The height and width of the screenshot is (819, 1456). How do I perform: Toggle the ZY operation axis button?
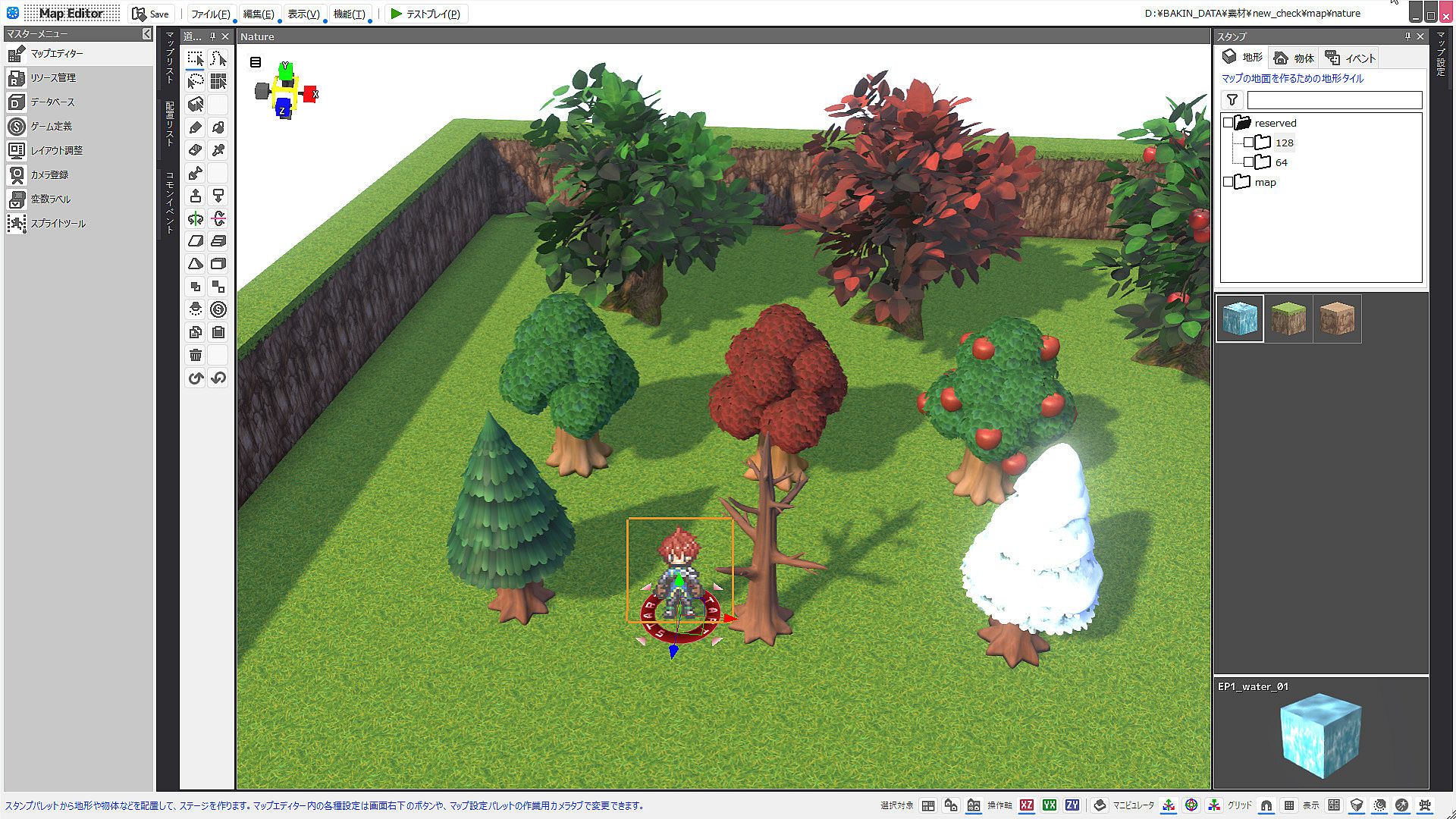click(x=1072, y=805)
